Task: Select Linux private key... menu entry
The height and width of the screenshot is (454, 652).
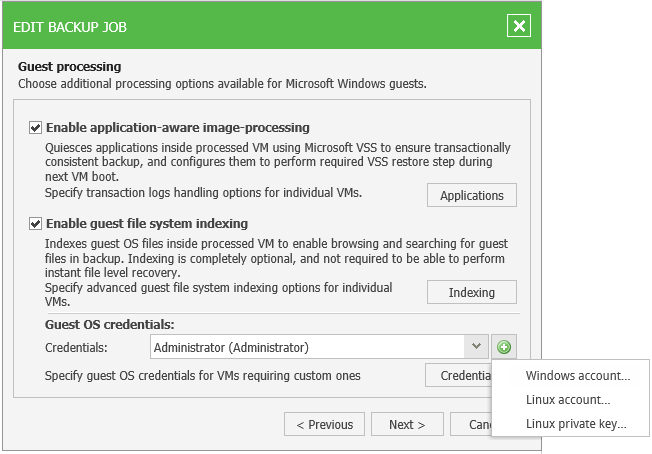Action: pyautogui.click(x=575, y=424)
